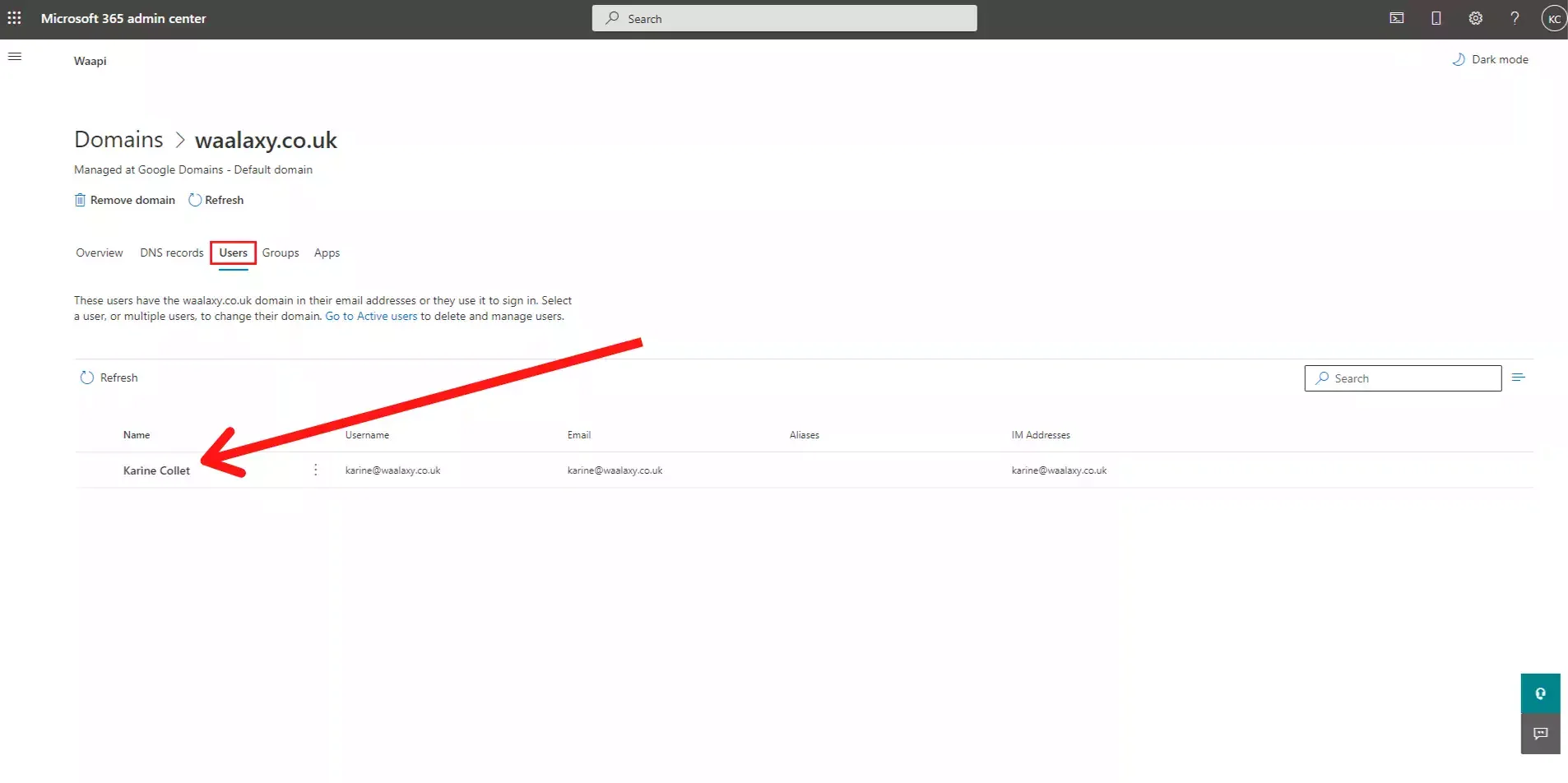Open the Overview tab
The height and width of the screenshot is (783, 1568).
tap(100, 253)
